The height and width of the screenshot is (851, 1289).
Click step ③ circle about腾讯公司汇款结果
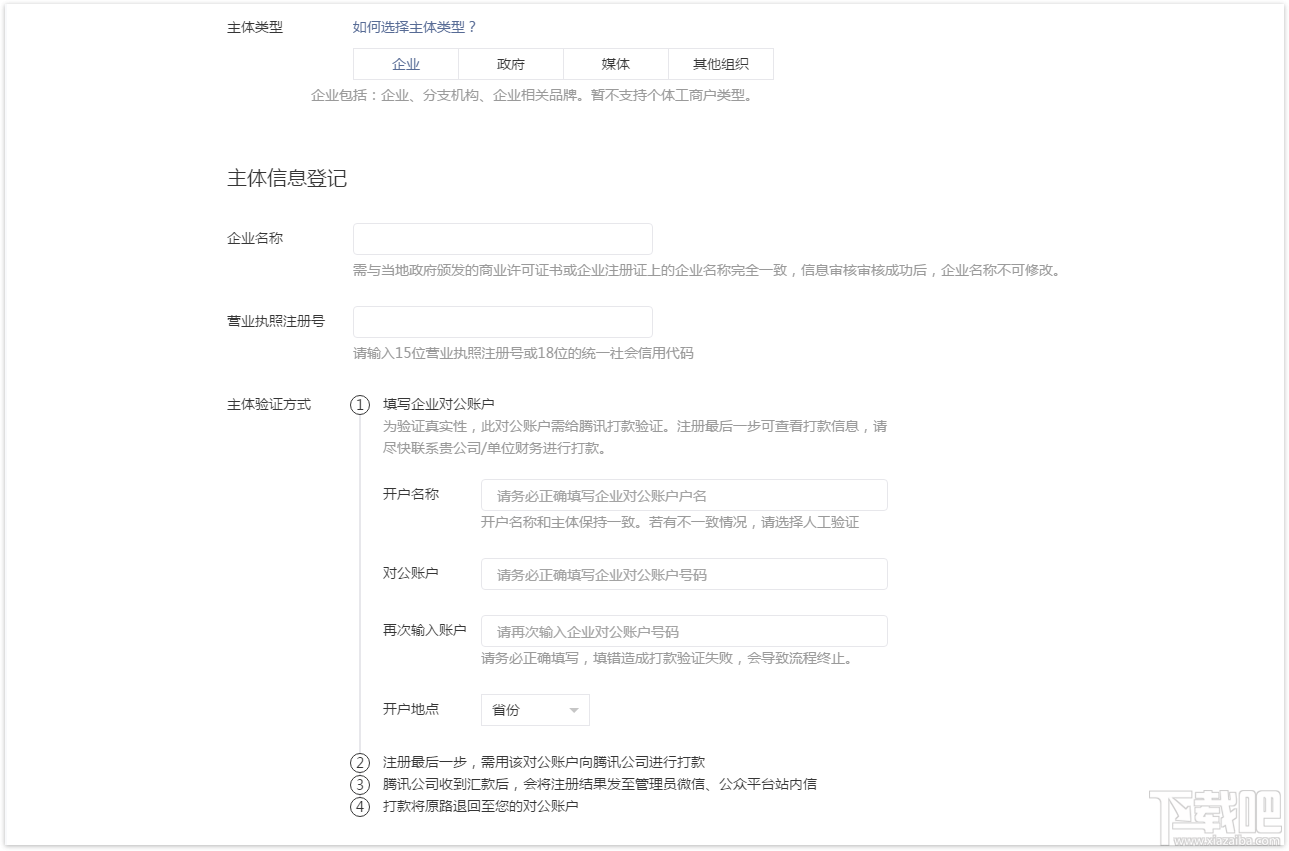(x=358, y=784)
